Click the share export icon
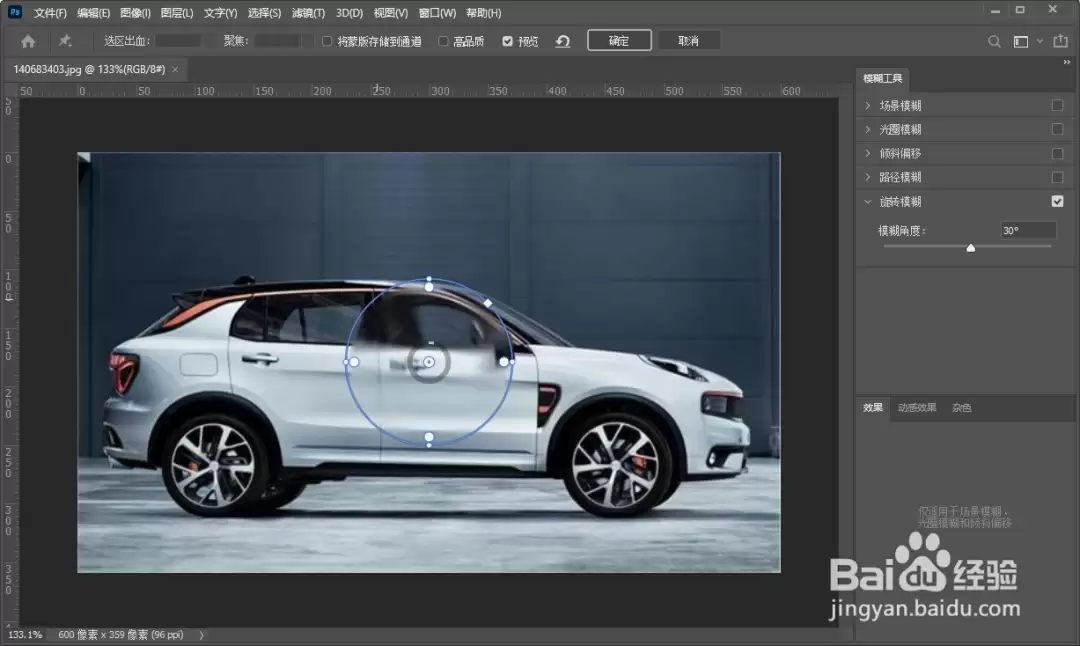Image resolution: width=1080 pixels, height=646 pixels. pos(1060,41)
